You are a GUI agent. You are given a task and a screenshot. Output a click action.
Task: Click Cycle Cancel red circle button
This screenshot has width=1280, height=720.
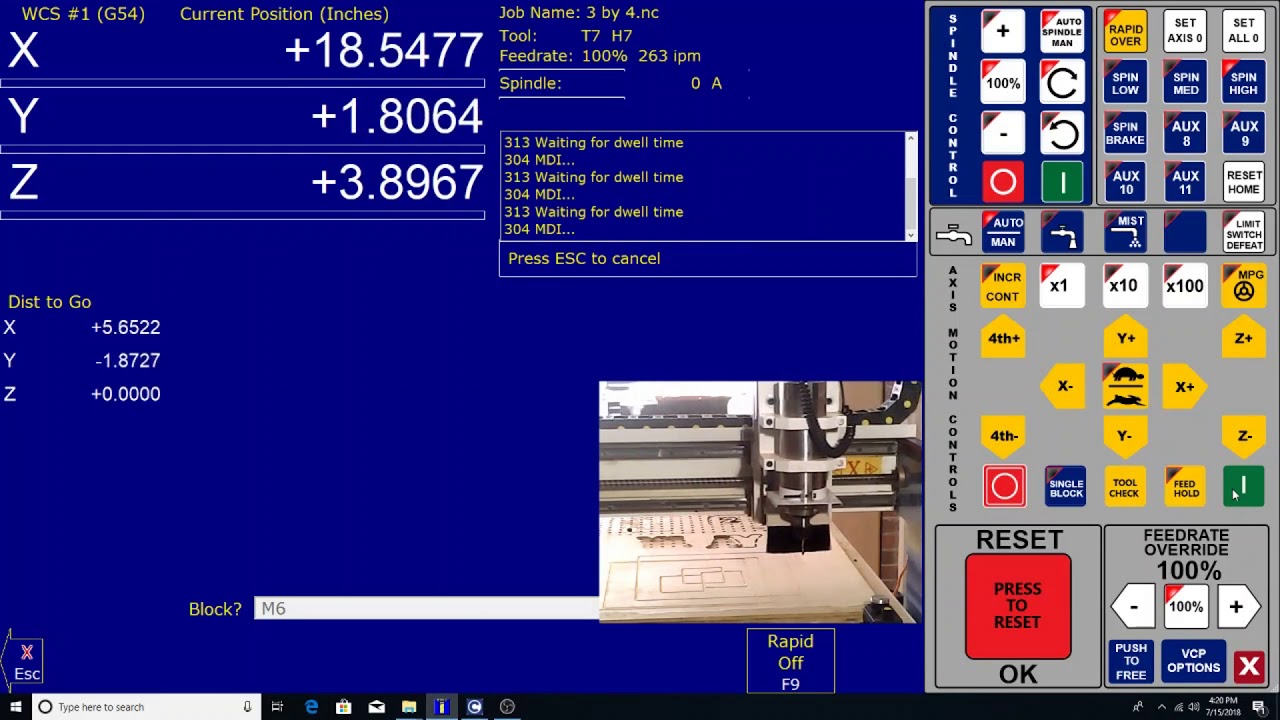1004,486
